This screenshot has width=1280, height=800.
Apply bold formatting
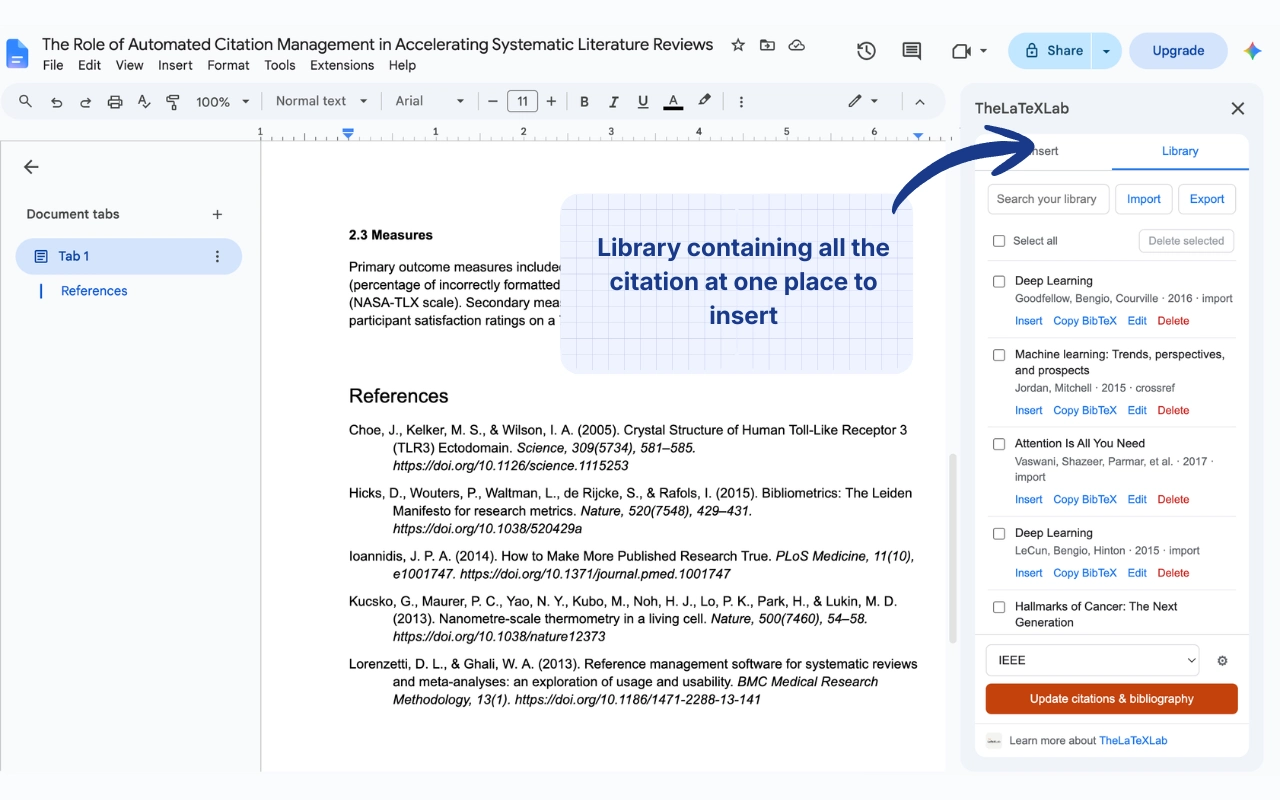pos(584,101)
